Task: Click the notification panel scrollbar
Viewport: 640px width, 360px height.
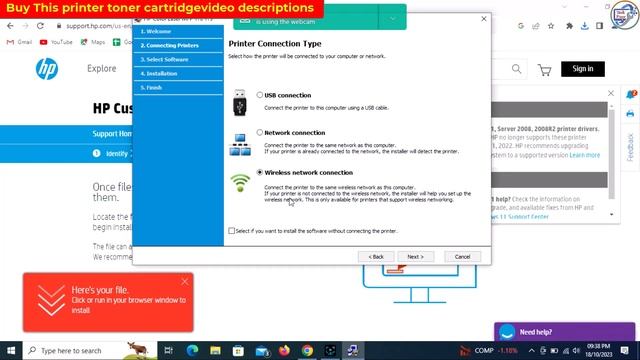Action: click(x=611, y=155)
